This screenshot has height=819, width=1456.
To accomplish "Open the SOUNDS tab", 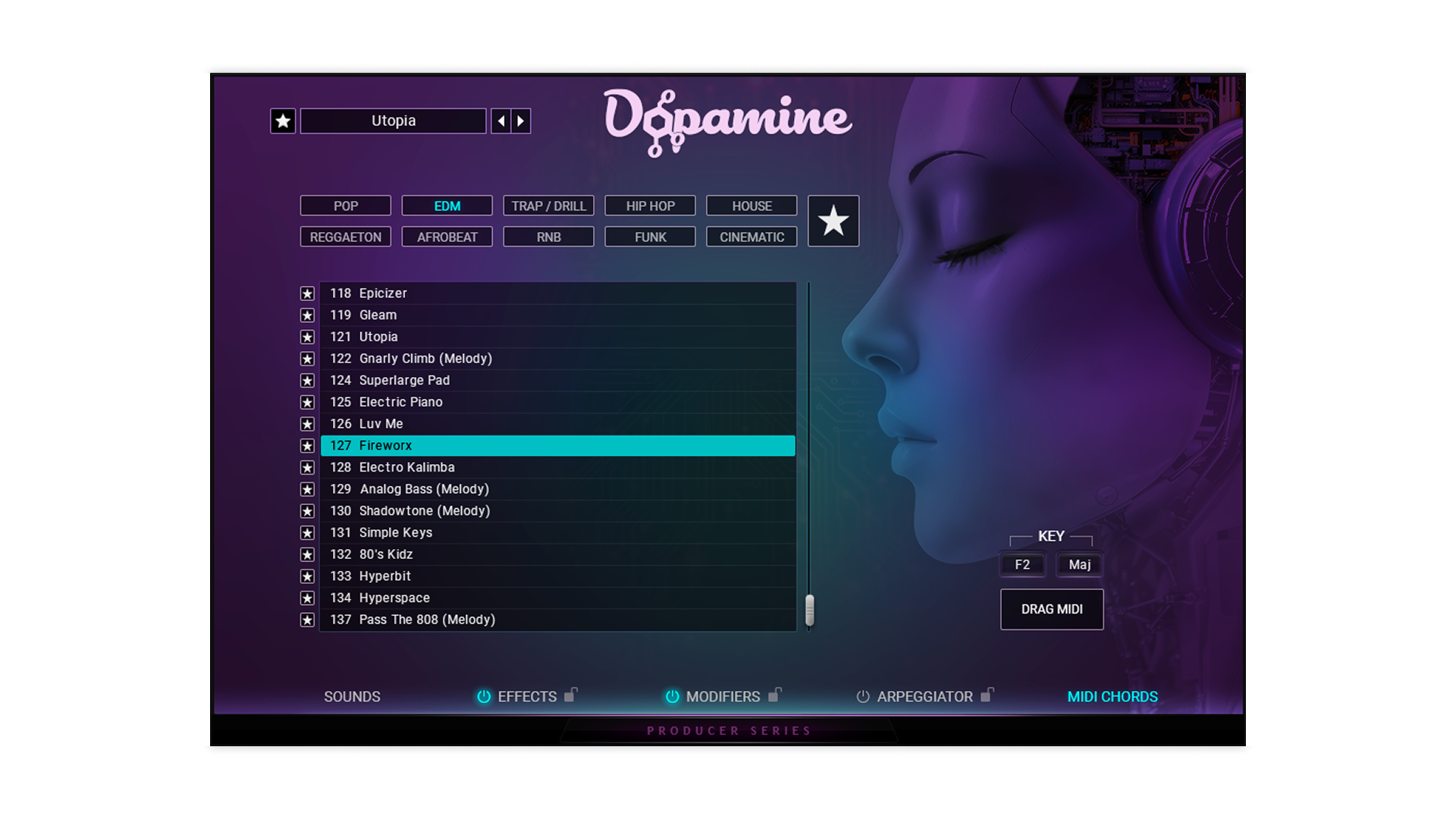I will pyautogui.click(x=352, y=696).
